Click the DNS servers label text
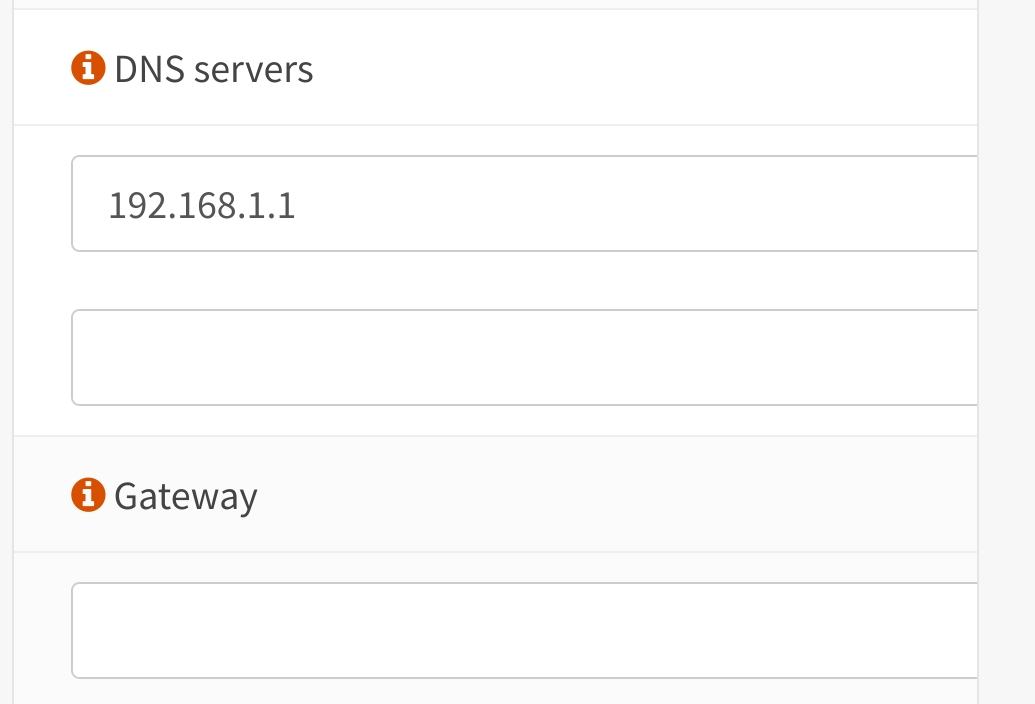Screen dimensions: 1035x704 click(214, 70)
